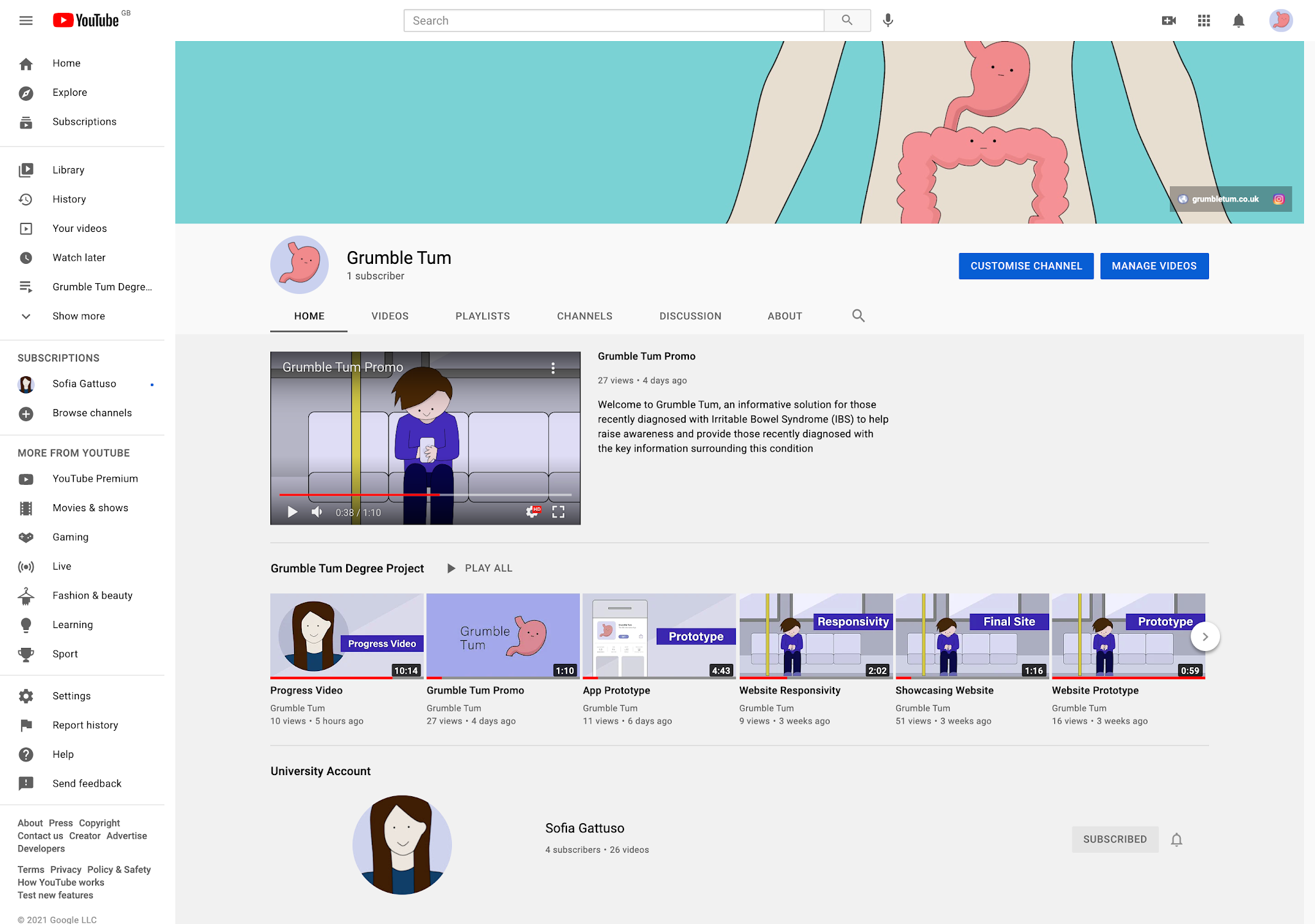The width and height of the screenshot is (1315, 924).
Task: Click the promo video progress bar
Action: (425, 494)
